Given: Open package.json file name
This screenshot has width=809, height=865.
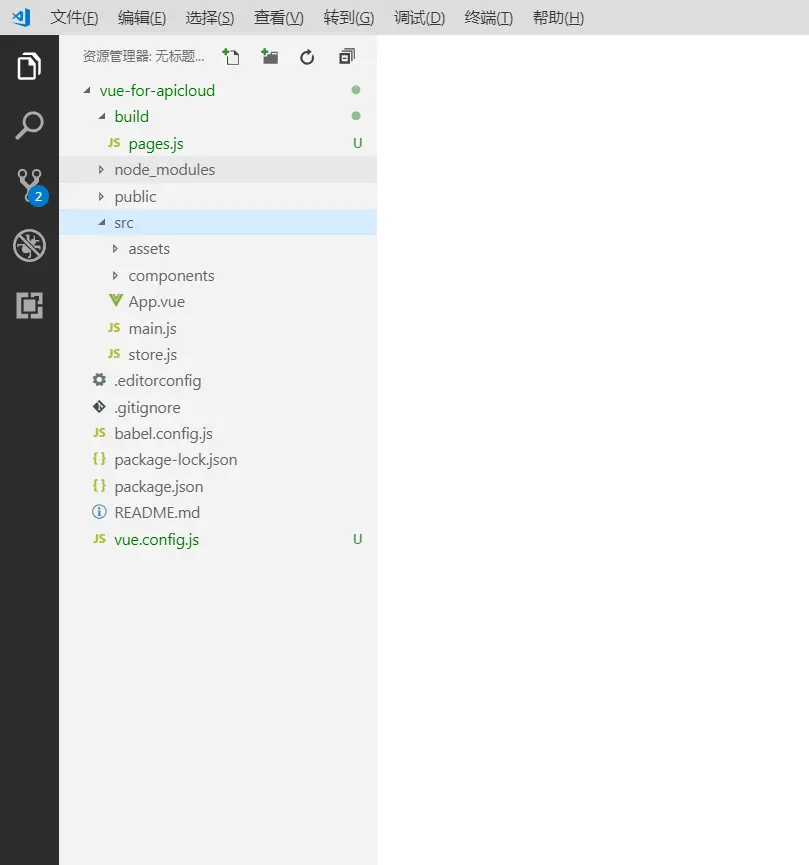Looking at the screenshot, I should click(x=158, y=487).
